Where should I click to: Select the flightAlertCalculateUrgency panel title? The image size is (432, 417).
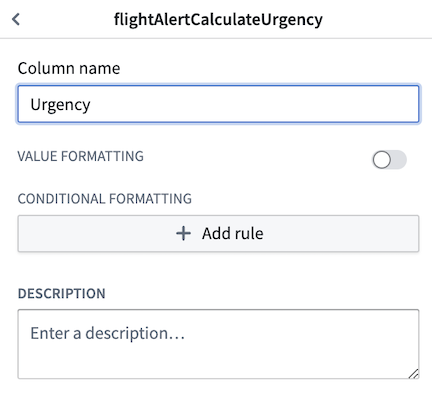[x=218, y=19]
